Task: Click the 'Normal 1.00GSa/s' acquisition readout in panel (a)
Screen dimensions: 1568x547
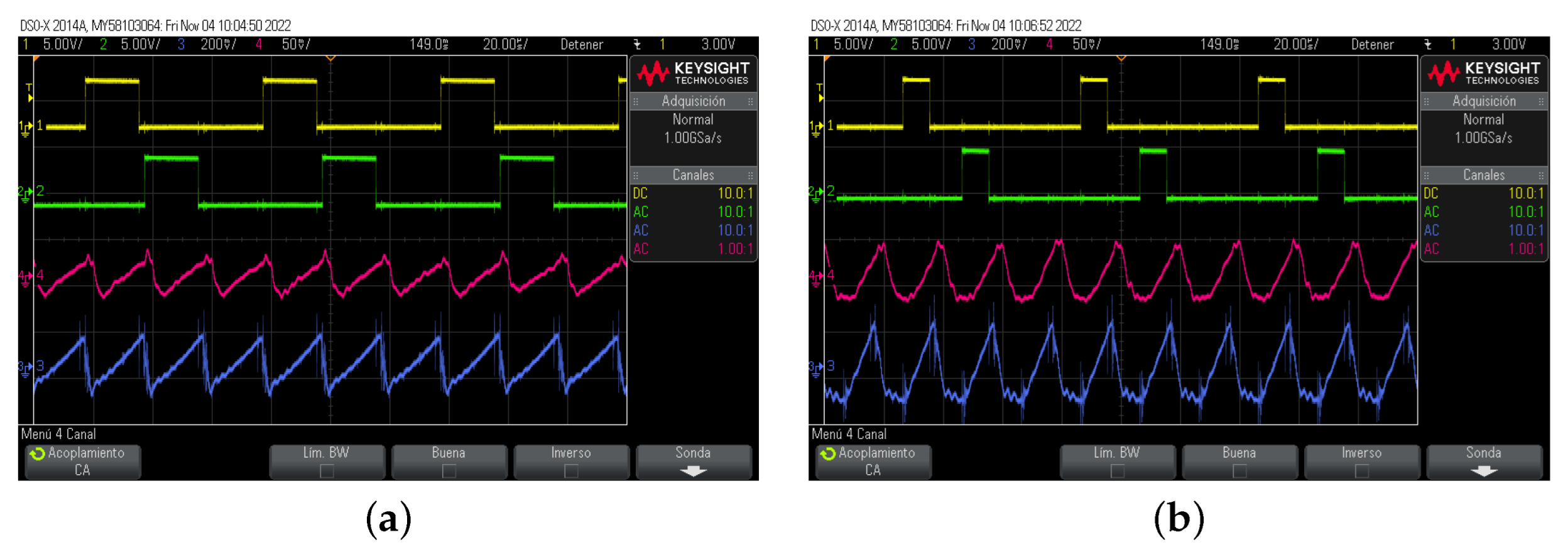Action: click(x=693, y=129)
